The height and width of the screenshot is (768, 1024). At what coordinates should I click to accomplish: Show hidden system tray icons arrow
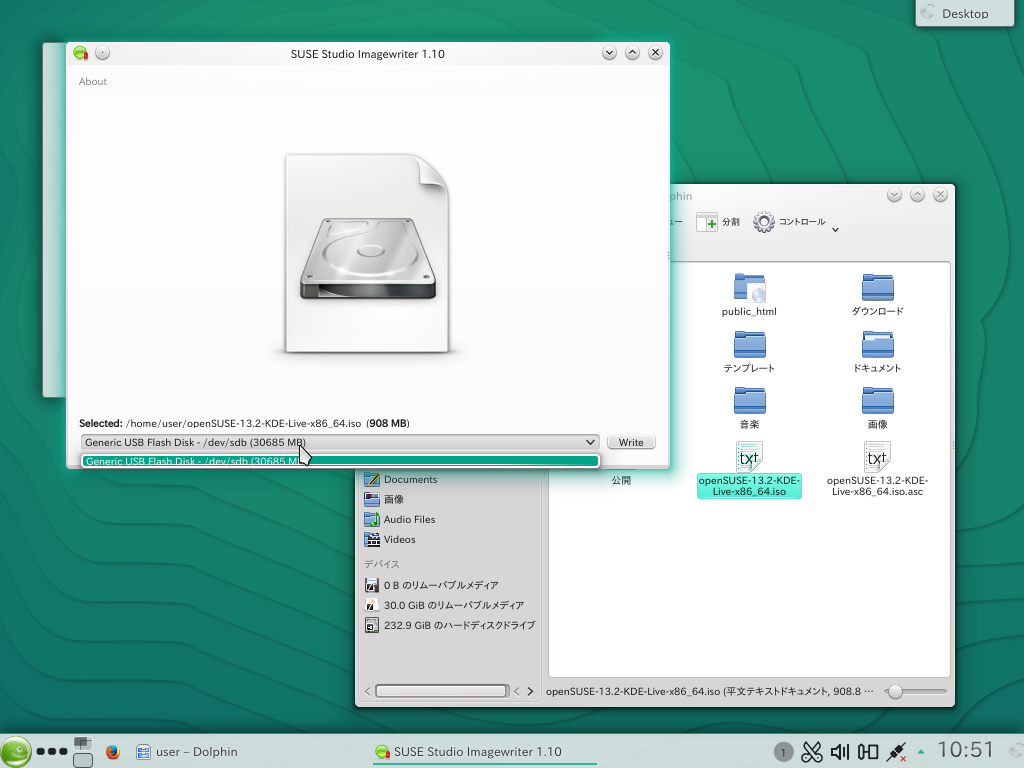point(921,752)
